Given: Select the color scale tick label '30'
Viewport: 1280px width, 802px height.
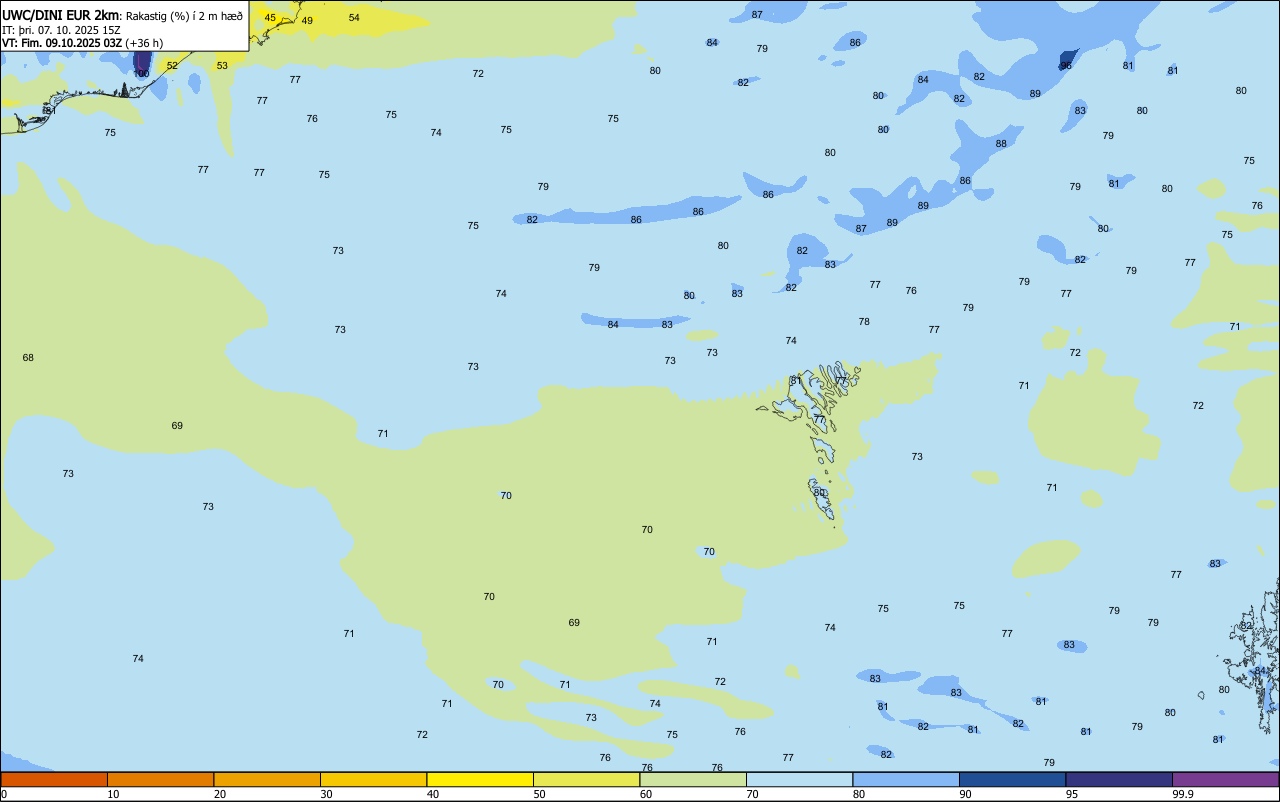Looking at the screenshot, I should point(326,794).
